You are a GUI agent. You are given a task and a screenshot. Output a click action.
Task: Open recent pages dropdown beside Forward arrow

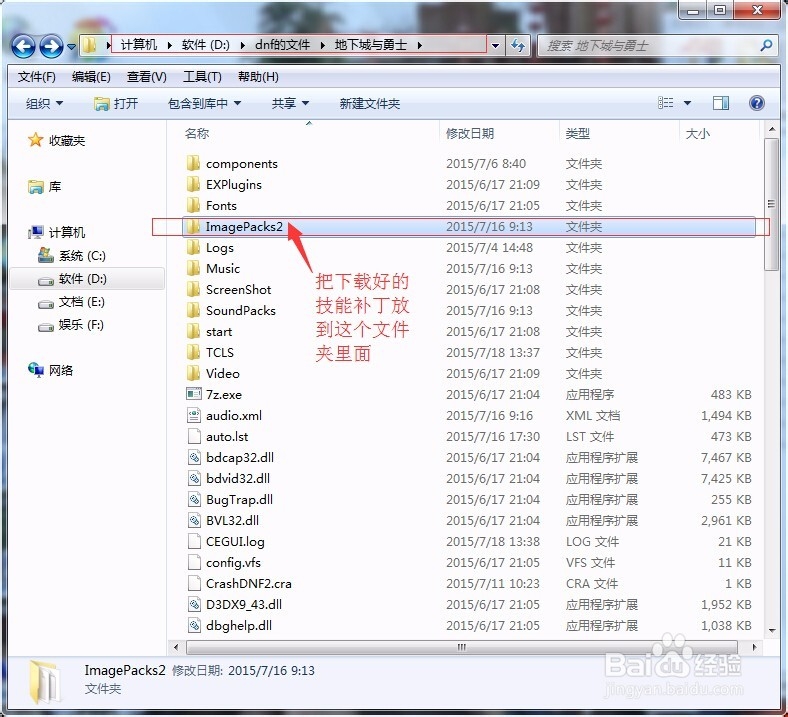[71, 47]
